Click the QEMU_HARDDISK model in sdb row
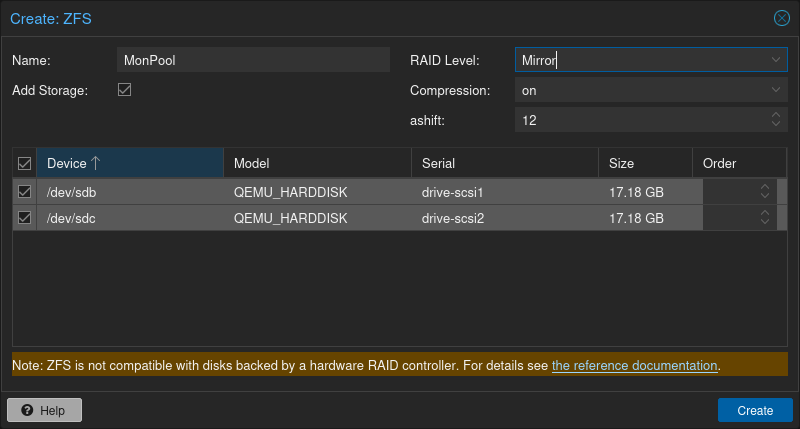Viewport: 800px width, 429px height. (290, 192)
